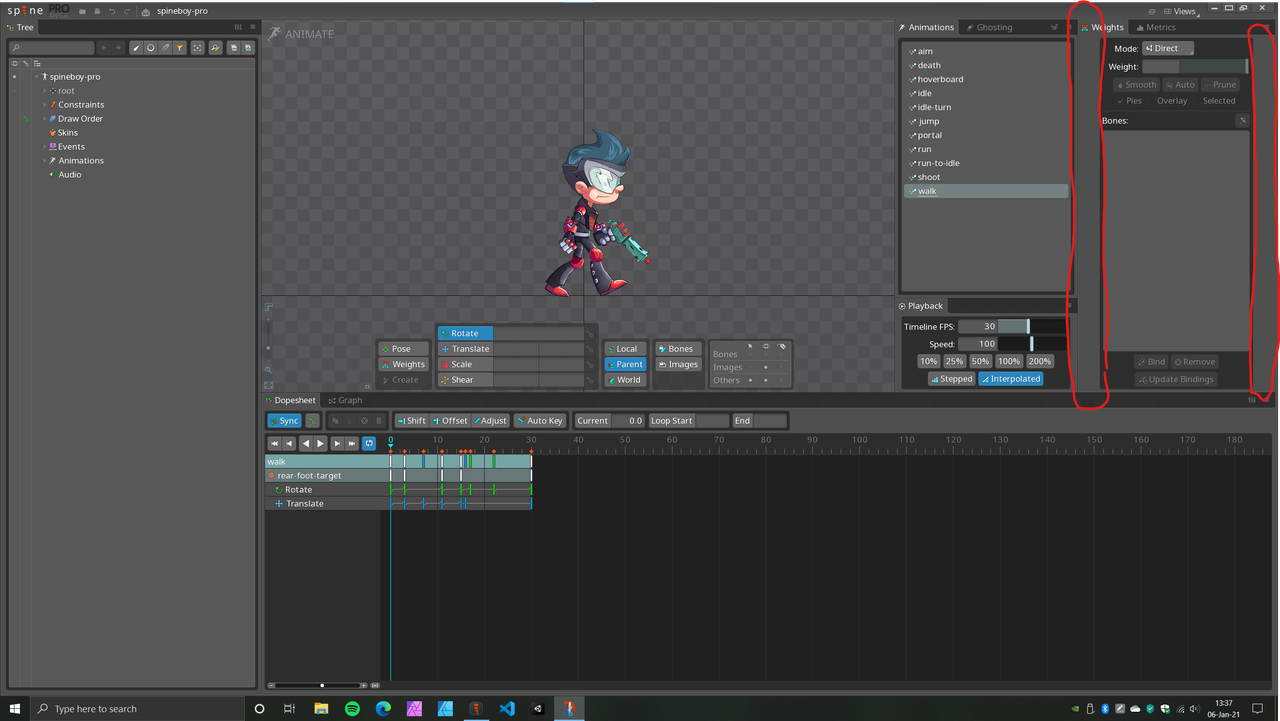The width and height of the screenshot is (1280, 721).
Task: Toggle the Sync button
Action: (x=285, y=421)
